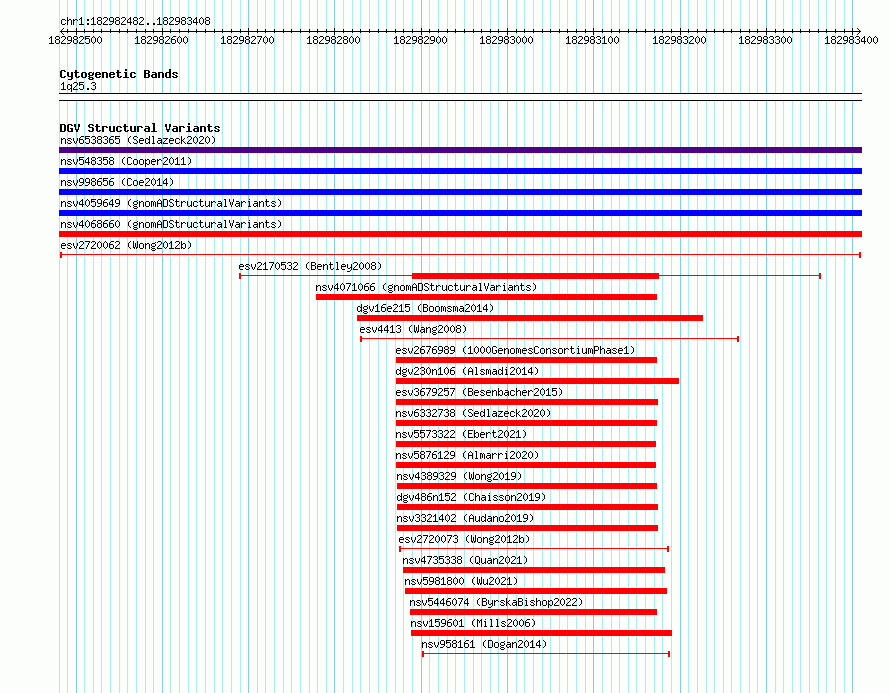This screenshot has height=693, width=890.
Task: Click the Cytogenetic Bands track title
Action: click(x=119, y=74)
